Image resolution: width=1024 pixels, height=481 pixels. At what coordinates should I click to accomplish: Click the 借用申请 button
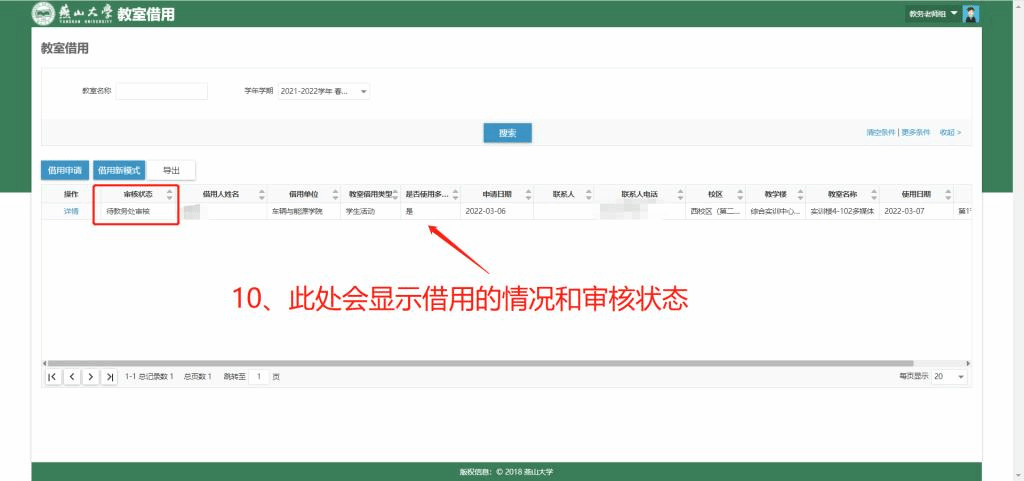click(x=65, y=170)
